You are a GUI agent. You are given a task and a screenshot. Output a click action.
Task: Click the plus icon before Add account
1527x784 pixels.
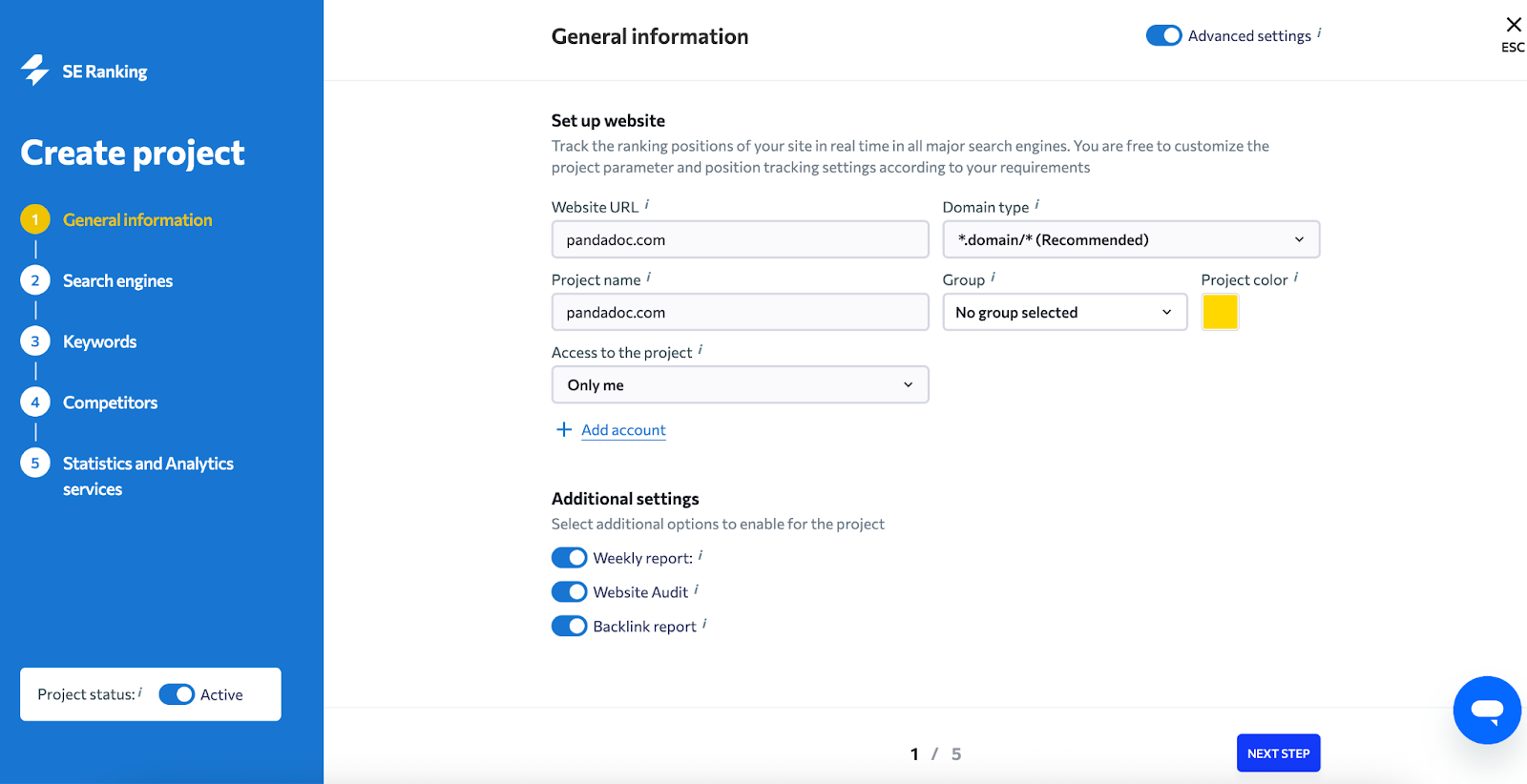click(x=564, y=429)
